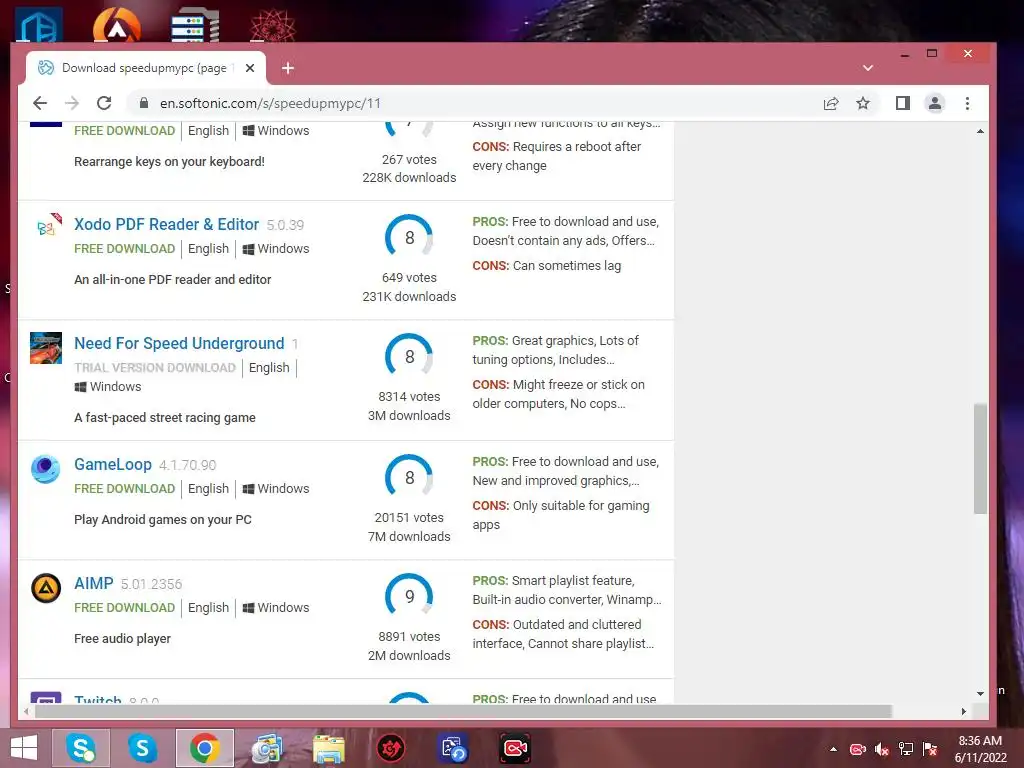Viewport: 1024px width, 768px height.
Task: Open File Explorer from the taskbar
Action: [x=328, y=748]
